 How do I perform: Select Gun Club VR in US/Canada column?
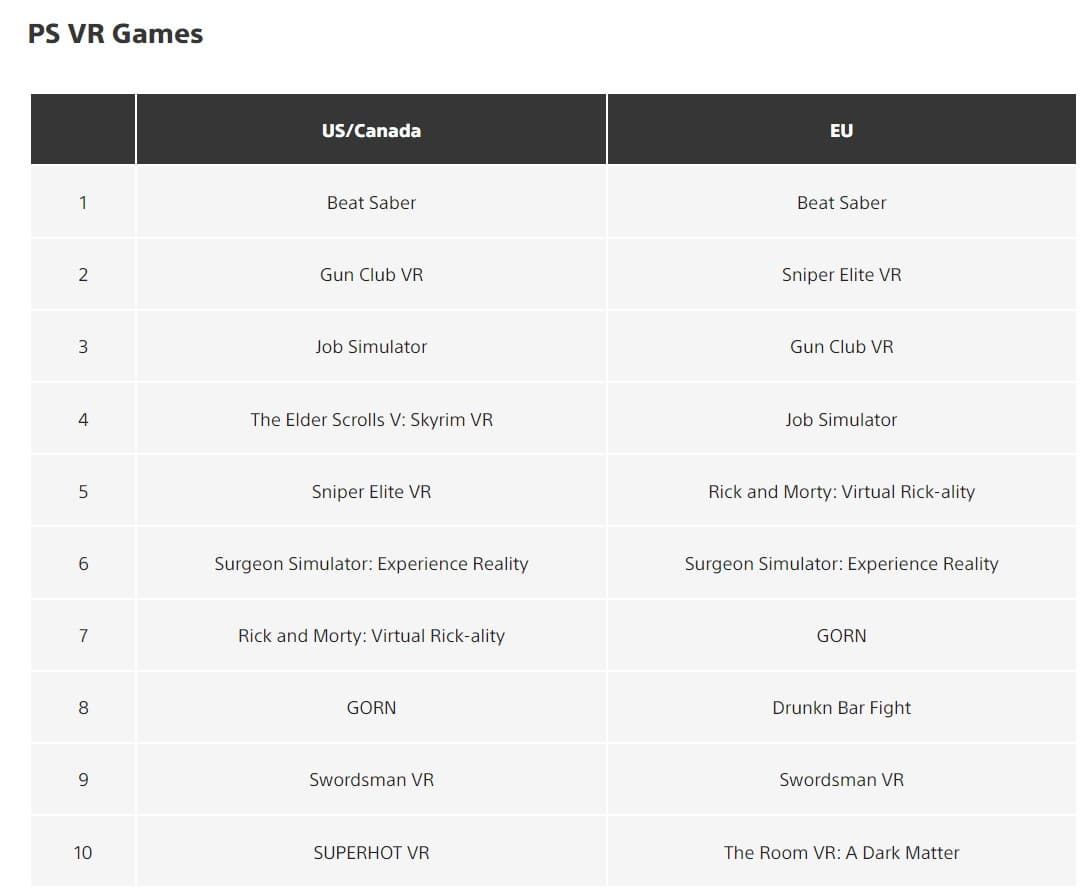(371, 275)
